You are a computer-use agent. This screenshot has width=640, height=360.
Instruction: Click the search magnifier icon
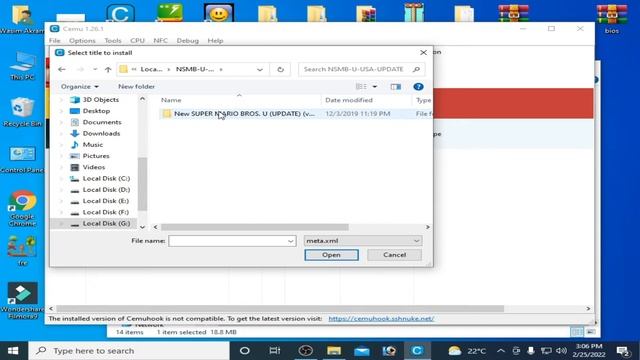[416, 69]
